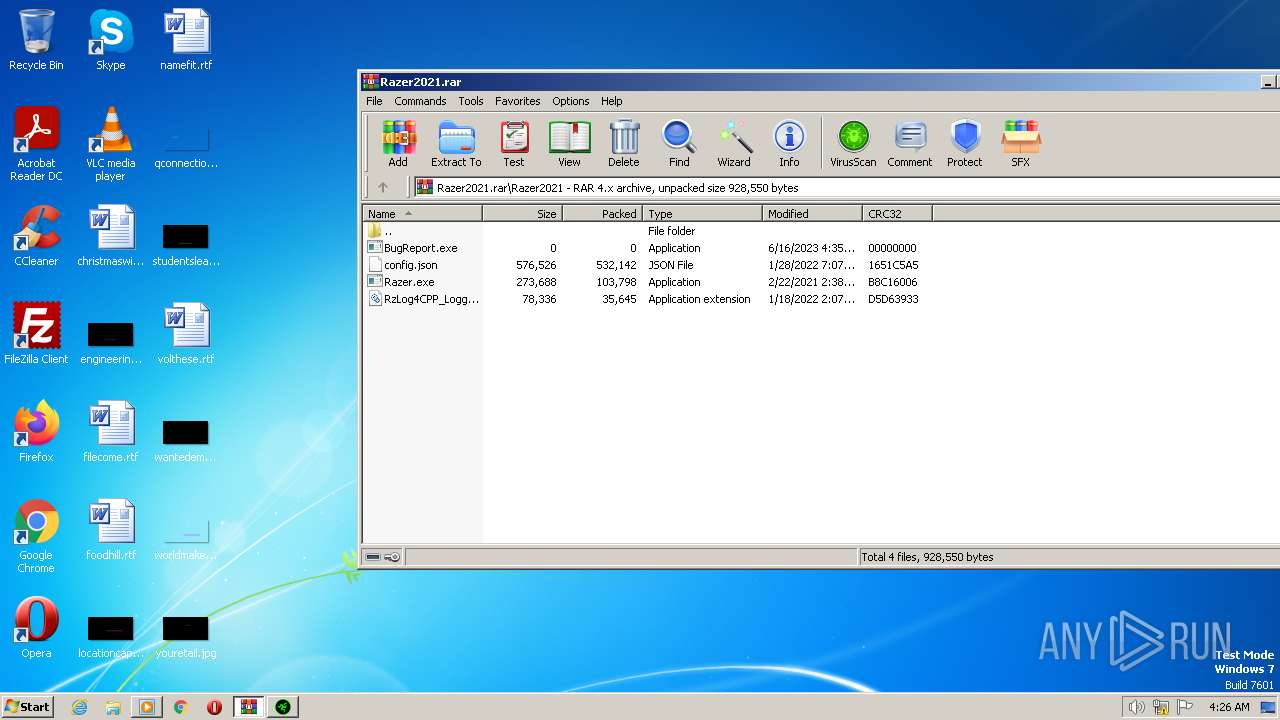Show archive Info
The height and width of the screenshot is (720, 1280).
coord(789,144)
